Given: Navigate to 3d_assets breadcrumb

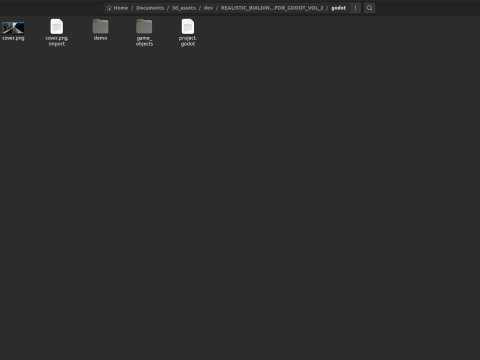Looking at the screenshot, I should click(184, 8).
